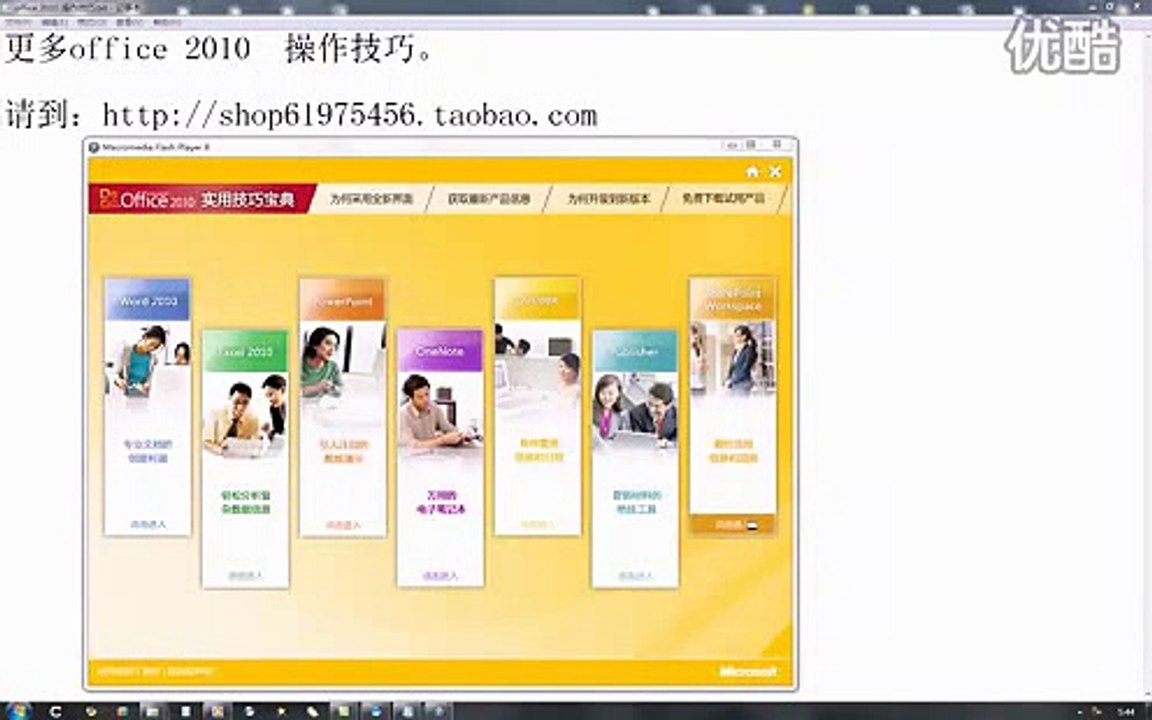Click the Office 2010 实用技巧宝典 logo banner
The height and width of the screenshot is (720, 1152).
click(x=201, y=199)
